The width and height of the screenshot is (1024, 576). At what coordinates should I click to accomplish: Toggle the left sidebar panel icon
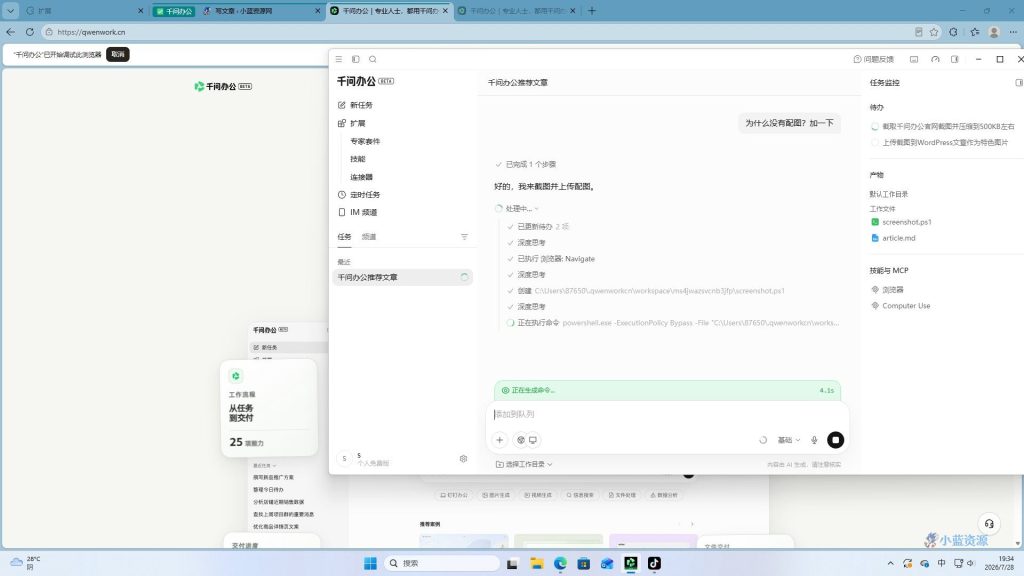pos(356,59)
